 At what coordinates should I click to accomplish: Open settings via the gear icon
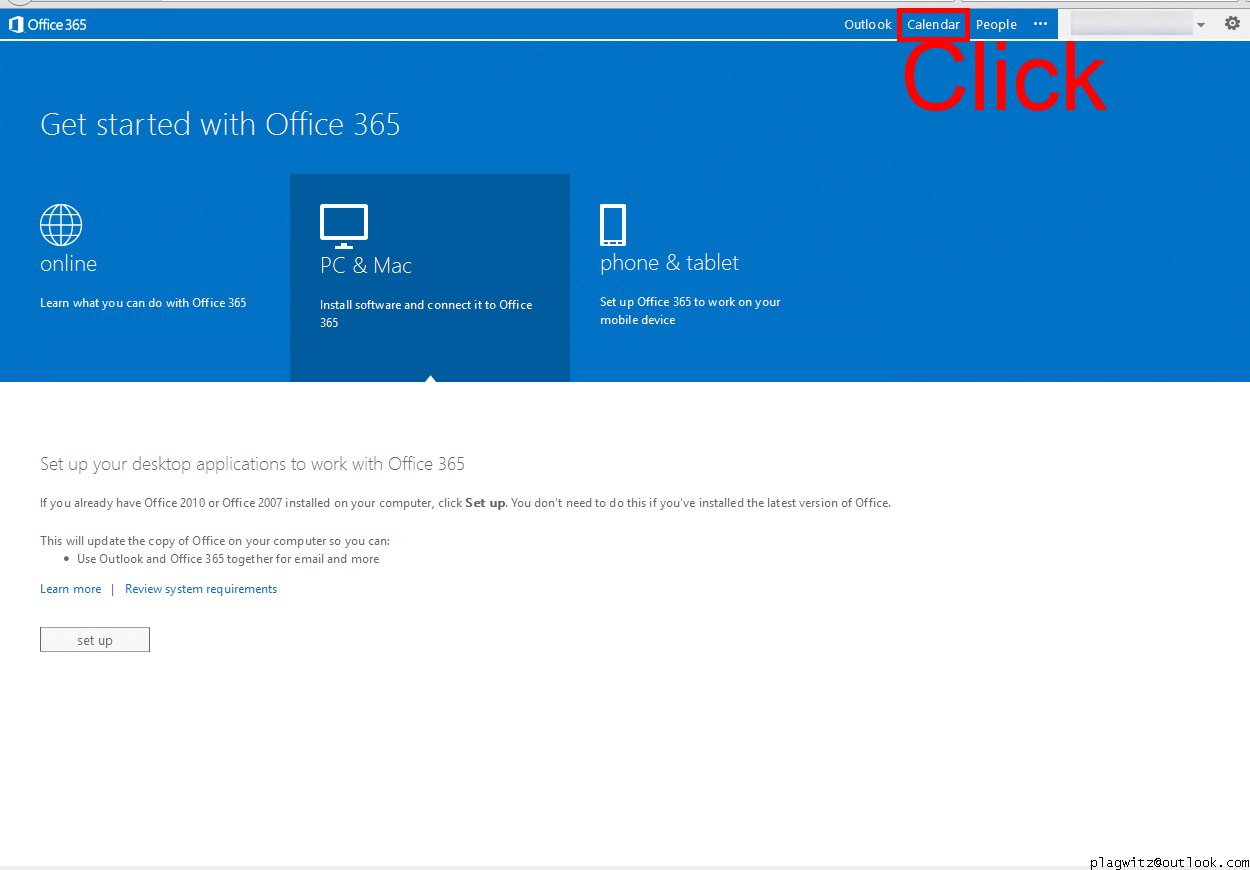[x=1232, y=24]
